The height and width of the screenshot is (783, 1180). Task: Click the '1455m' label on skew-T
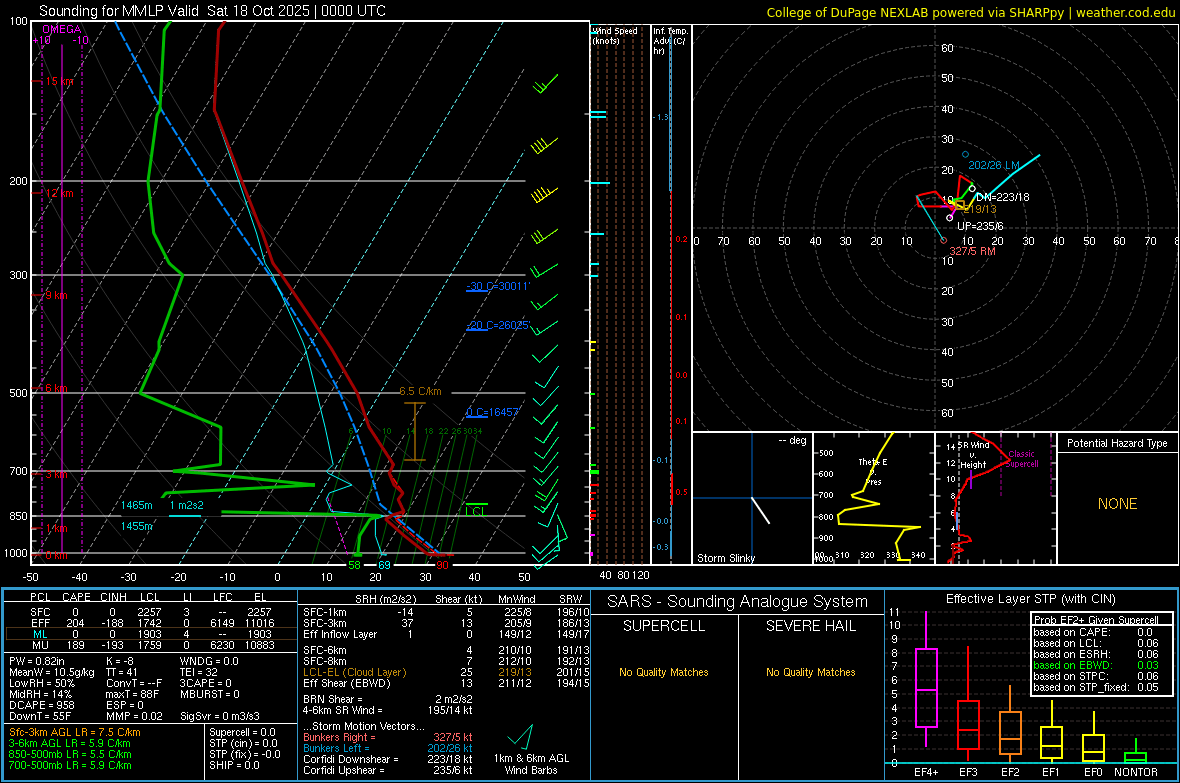point(136,526)
